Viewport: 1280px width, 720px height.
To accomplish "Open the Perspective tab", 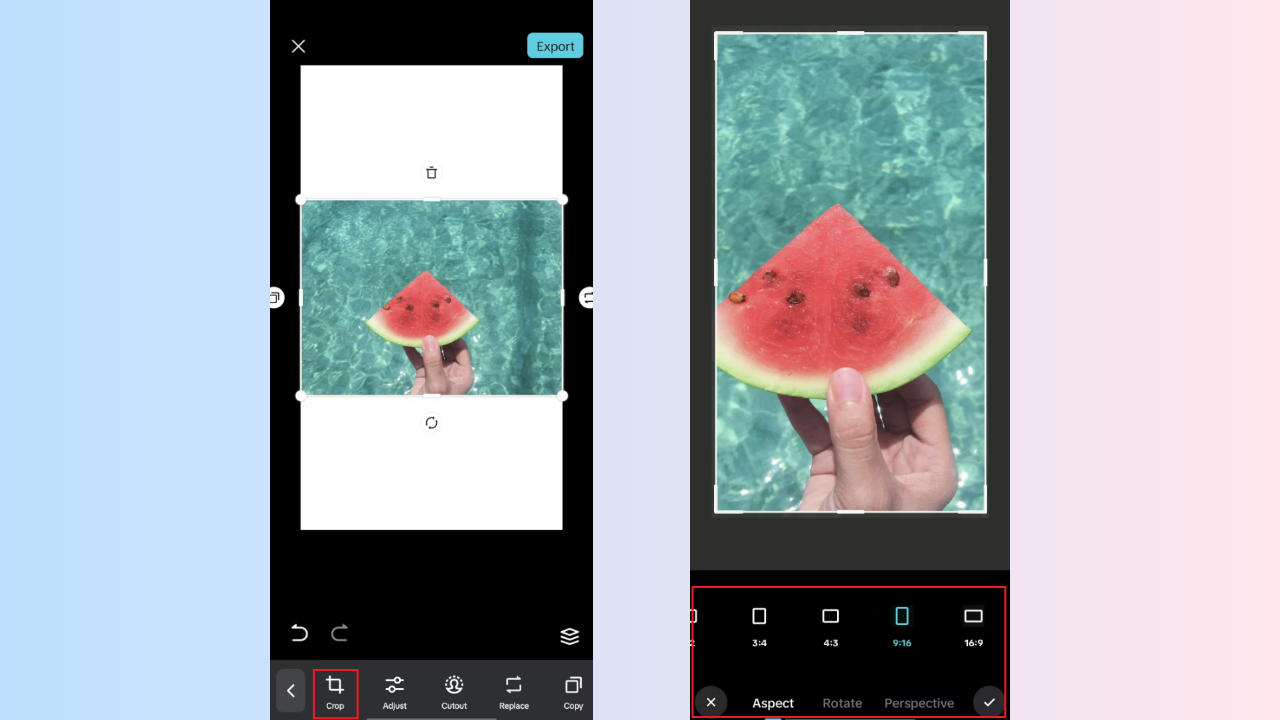I will tap(919, 703).
